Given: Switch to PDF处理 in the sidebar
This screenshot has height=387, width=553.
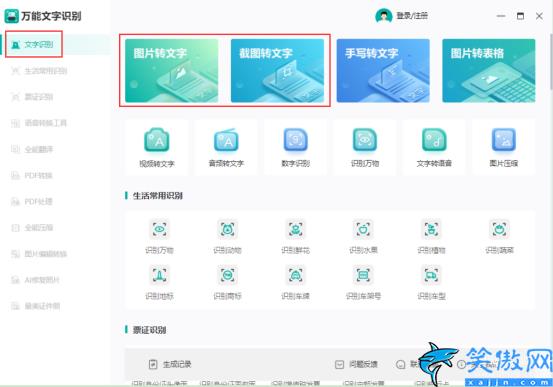Looking at the screenshot, I should 32,201.
